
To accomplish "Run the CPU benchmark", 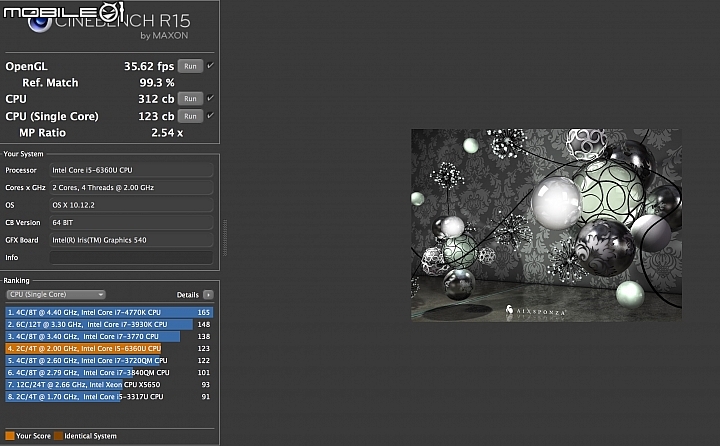I will [x=190, y=99].
